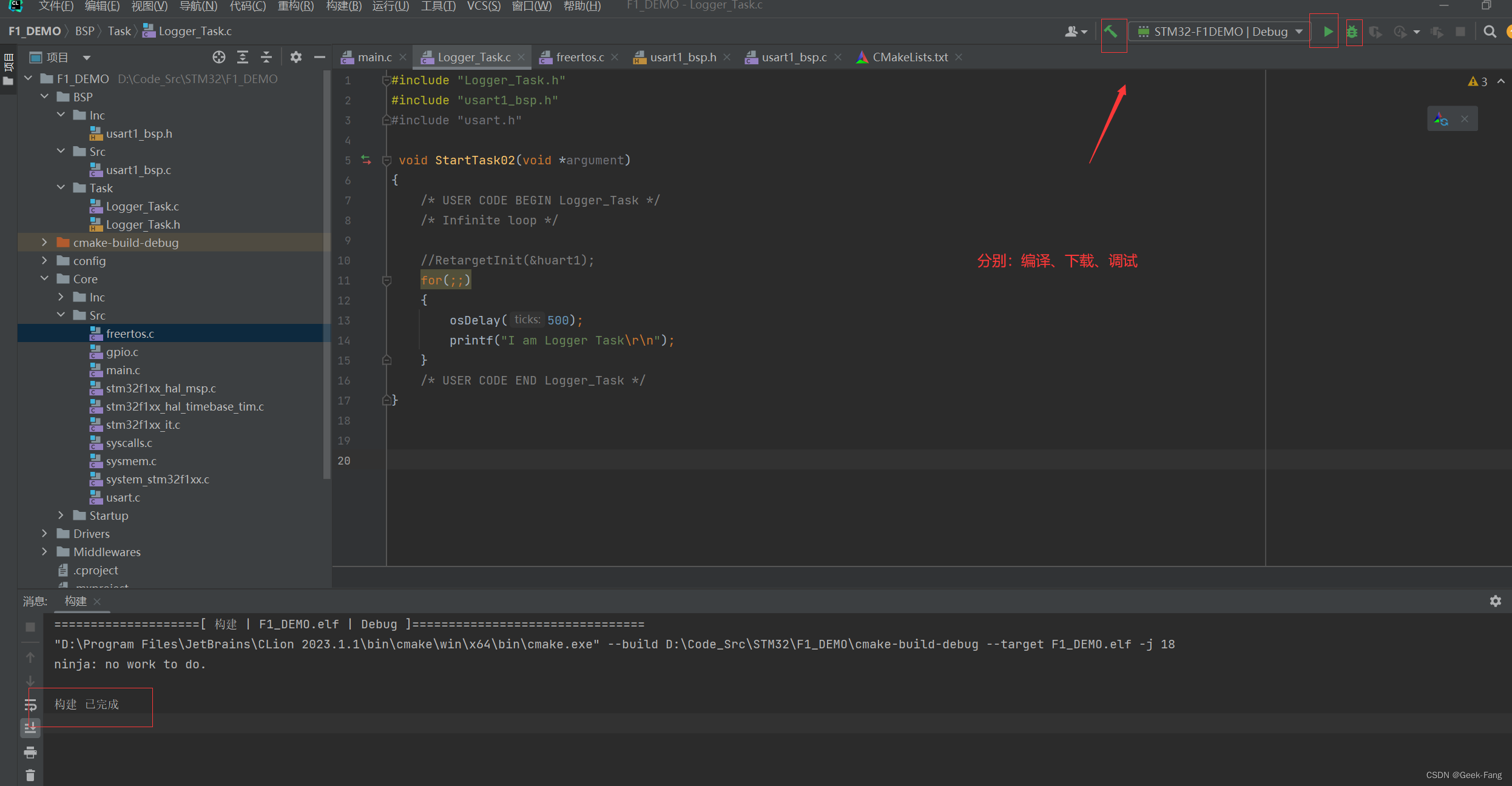Click the warnings count indicator
The image size is (1512, 786).
coord(1478,81)
